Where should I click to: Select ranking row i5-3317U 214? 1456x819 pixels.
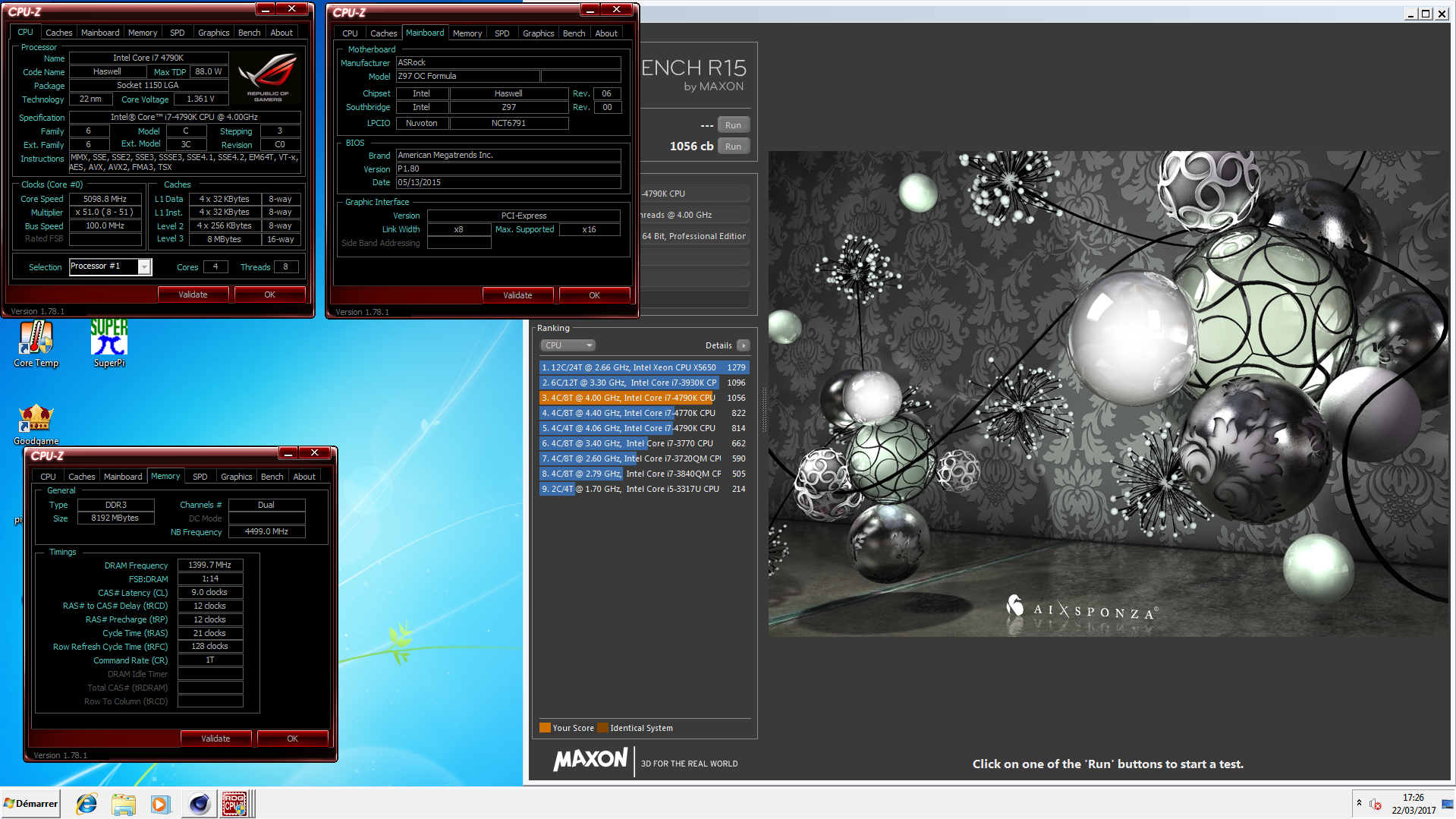point(644,489)
